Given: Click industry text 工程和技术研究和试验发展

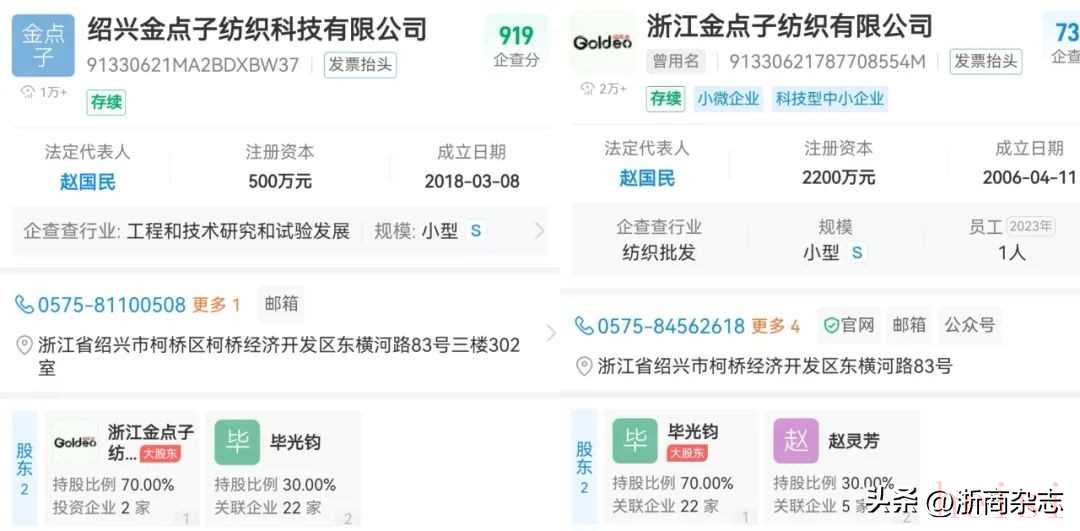Looking at the screenshot, I should point(238,231).
